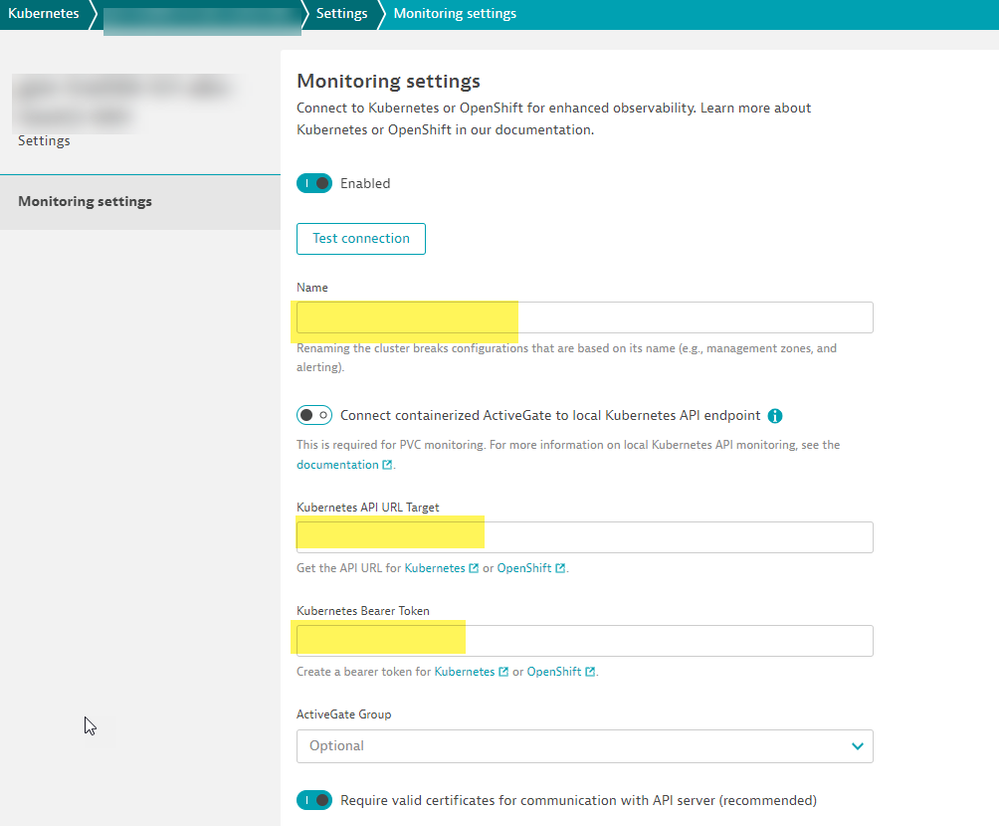Open Kubernetes link for creating bearer token
The image size is (999, 826).
coord(465,672)
